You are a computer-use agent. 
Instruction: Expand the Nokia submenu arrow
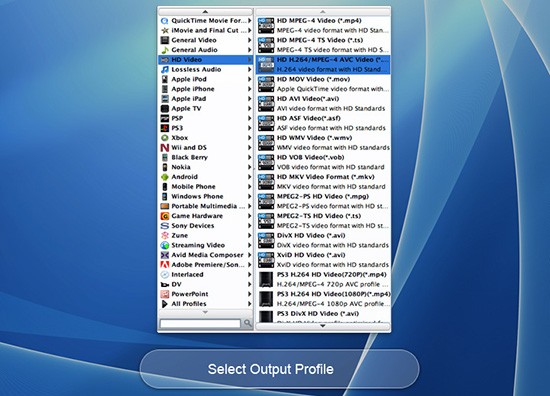(250, 167)
